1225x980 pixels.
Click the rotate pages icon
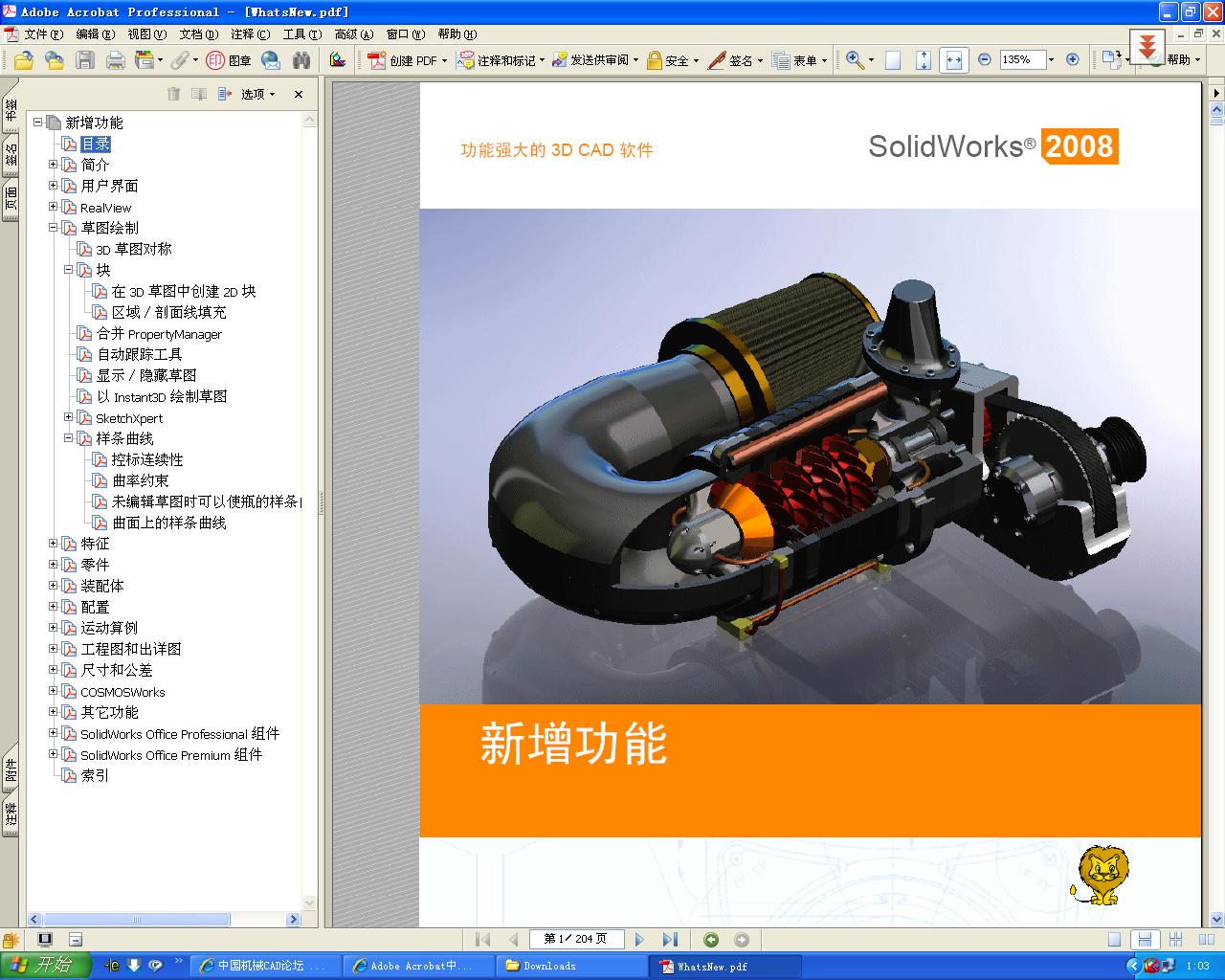click(1110, 59)
